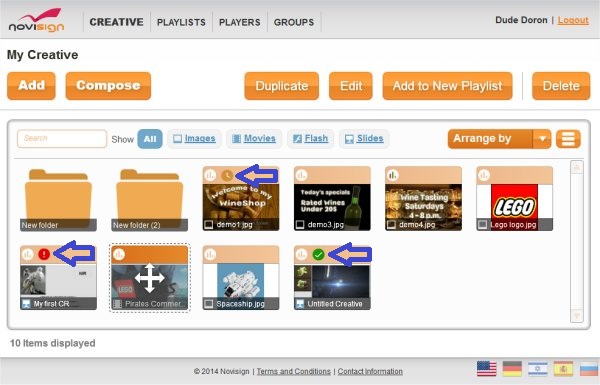The width and height of the screenshot is (600, 385).
Task: Switch to the GROUPS tab
Action: pyautogui.click(x=294, y=22)
